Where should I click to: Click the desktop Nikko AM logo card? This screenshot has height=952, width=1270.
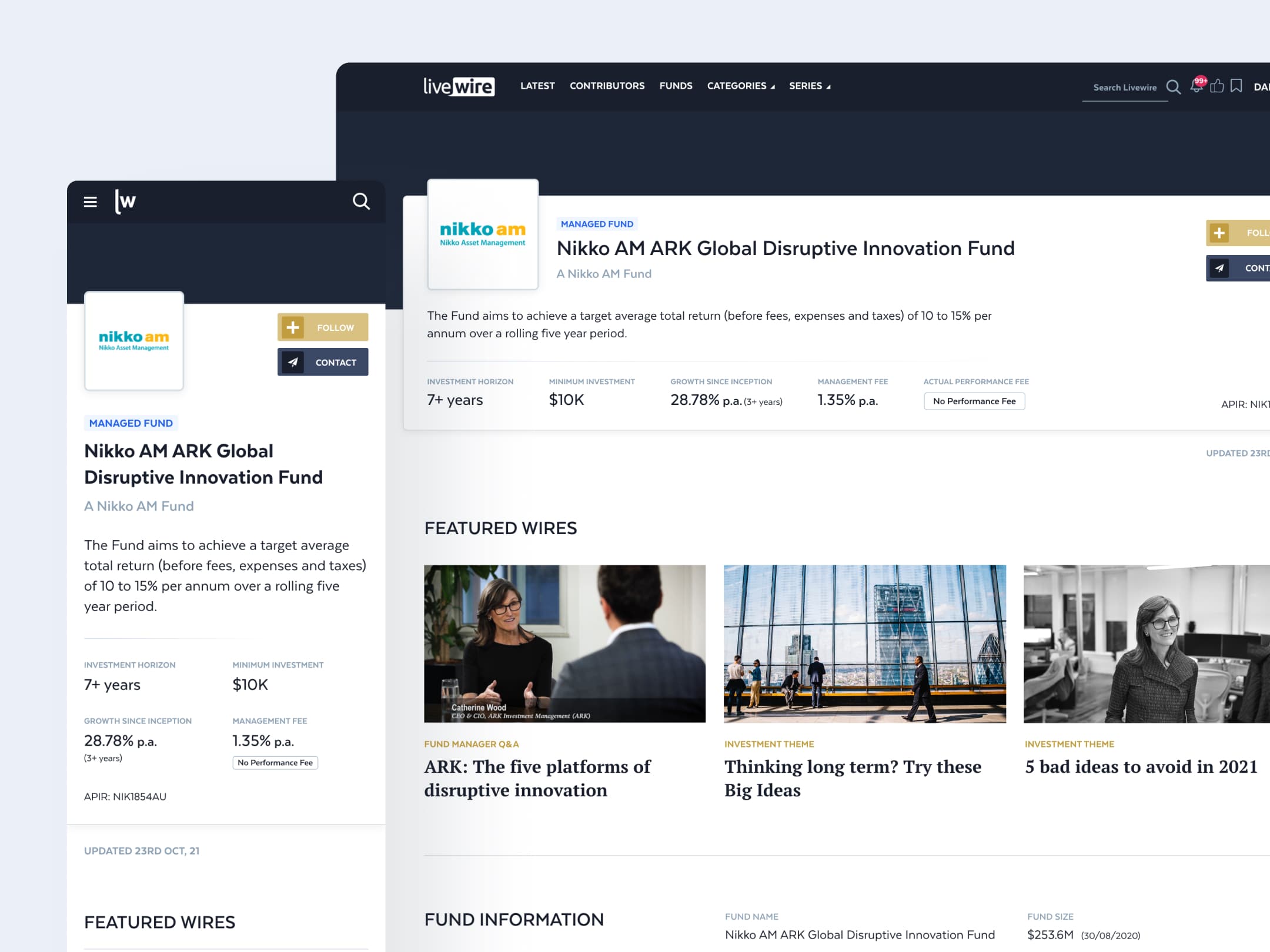(483, 234)
